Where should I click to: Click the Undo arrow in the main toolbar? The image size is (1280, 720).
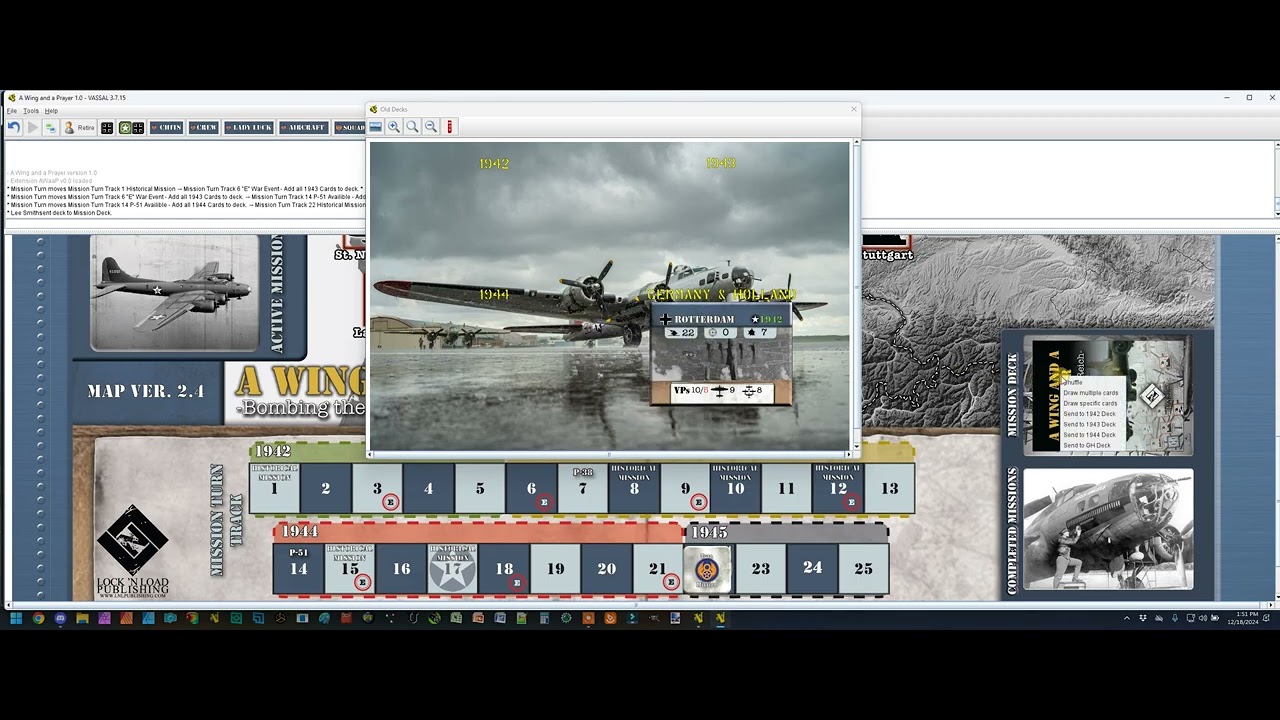pos(14,127)
